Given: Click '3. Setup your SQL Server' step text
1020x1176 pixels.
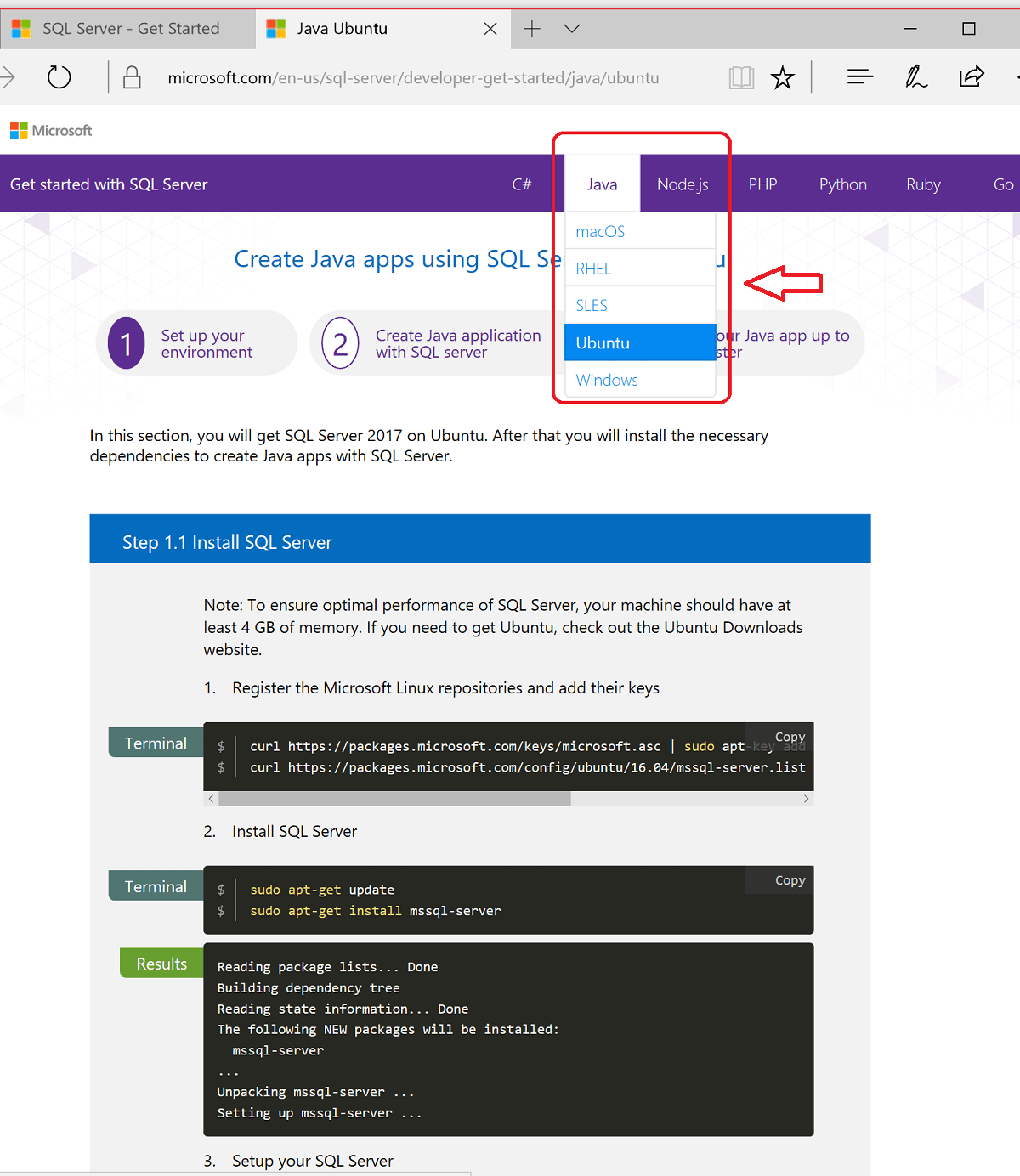Looking at the screenshot, I should coord(298,1161).
